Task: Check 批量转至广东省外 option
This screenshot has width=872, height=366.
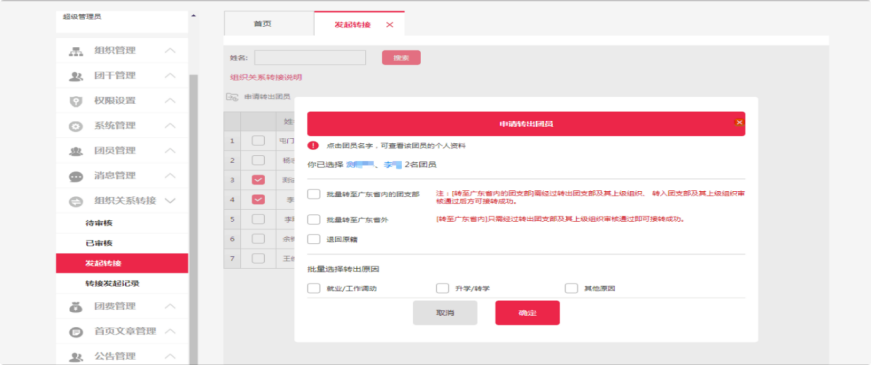Action: 314,219
